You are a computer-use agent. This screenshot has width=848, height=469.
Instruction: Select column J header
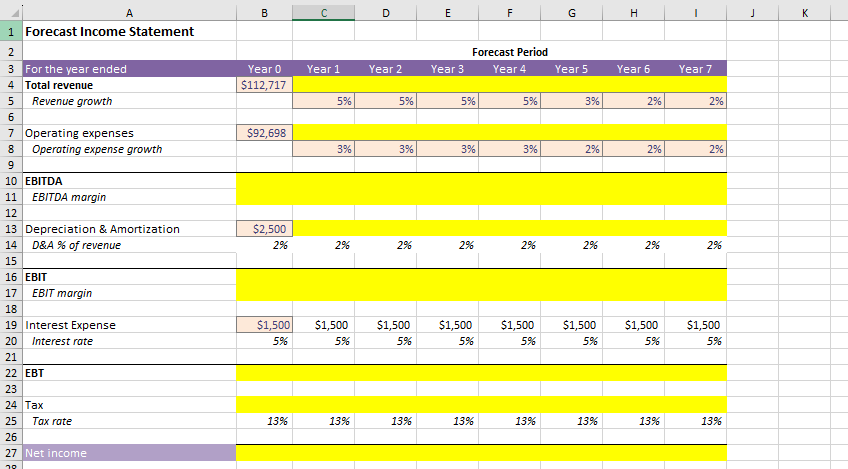752,13
